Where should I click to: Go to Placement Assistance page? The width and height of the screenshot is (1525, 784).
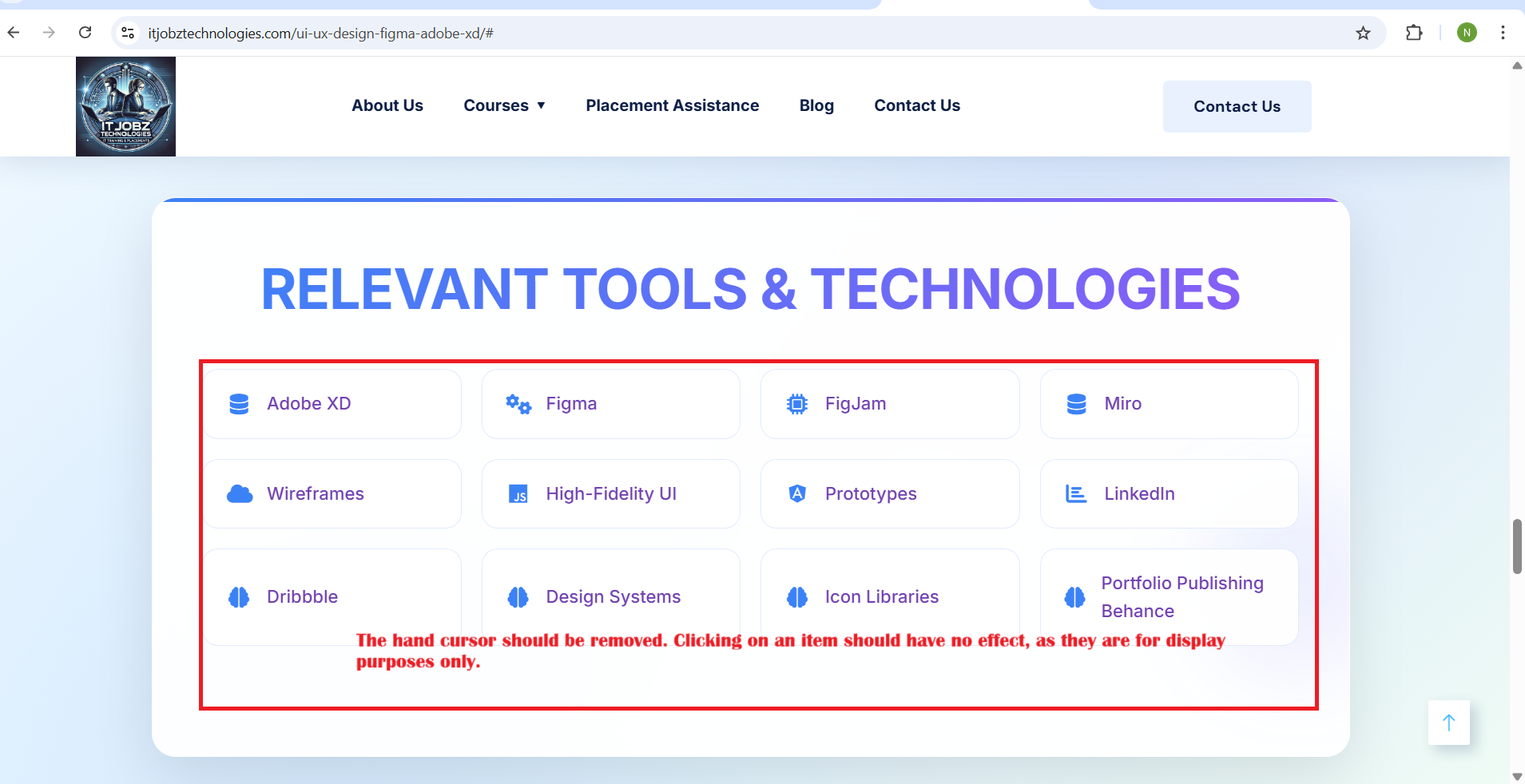(672, 105)
